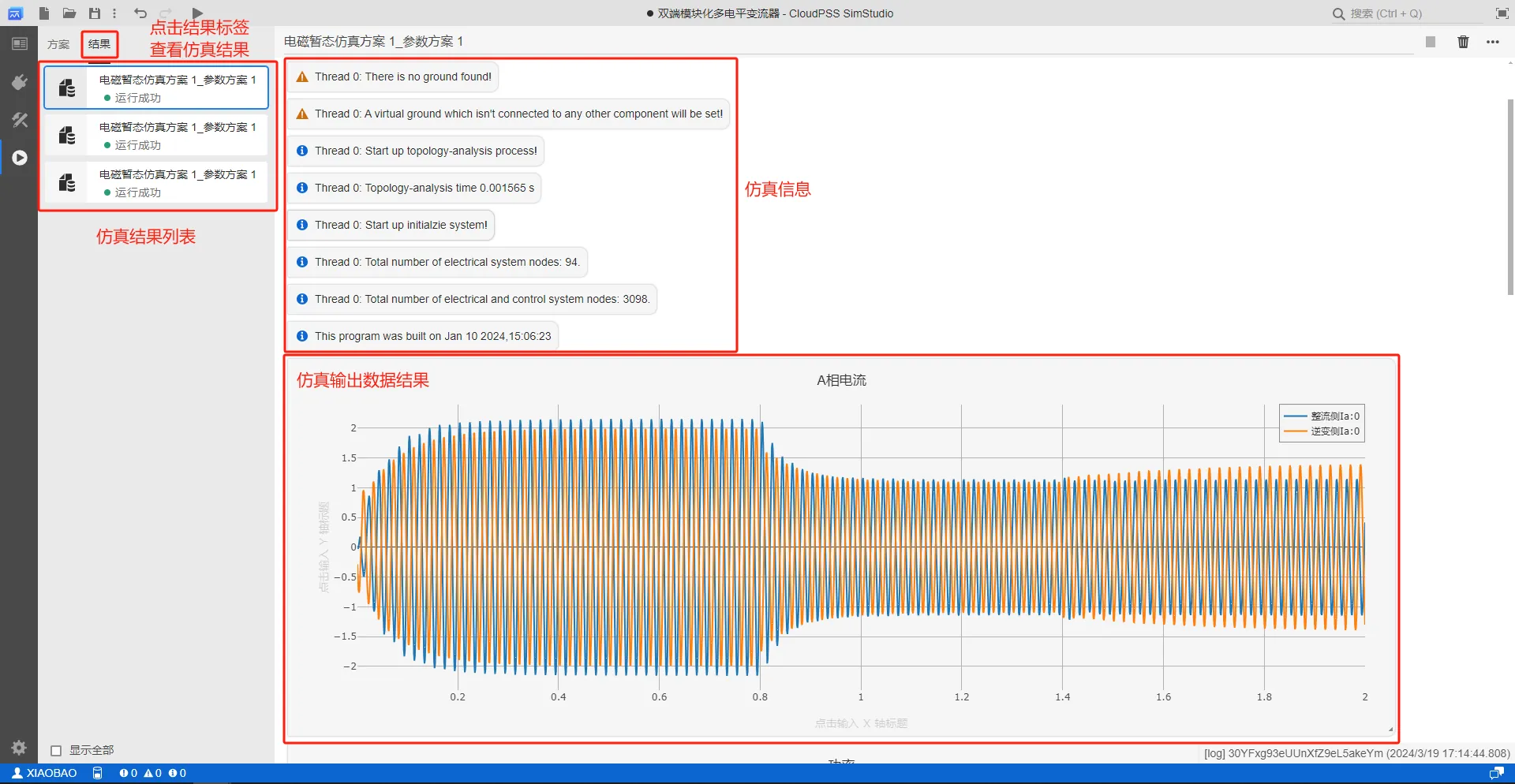Image resolution: width=1515 pixels, height=784 pixels.
Task: Click the [log] entry at bottom right
Action: click(1356, 753)
